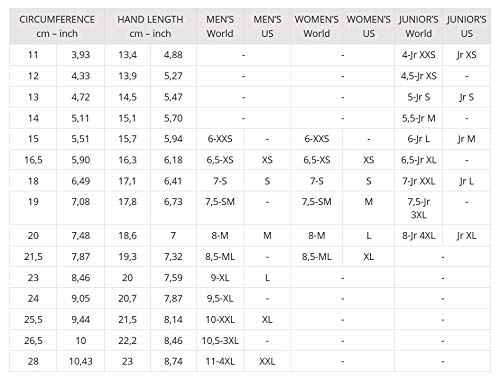Select the men's 6-XXS size cell
This screenshot has height=381, width=500.
coord(220,139)
